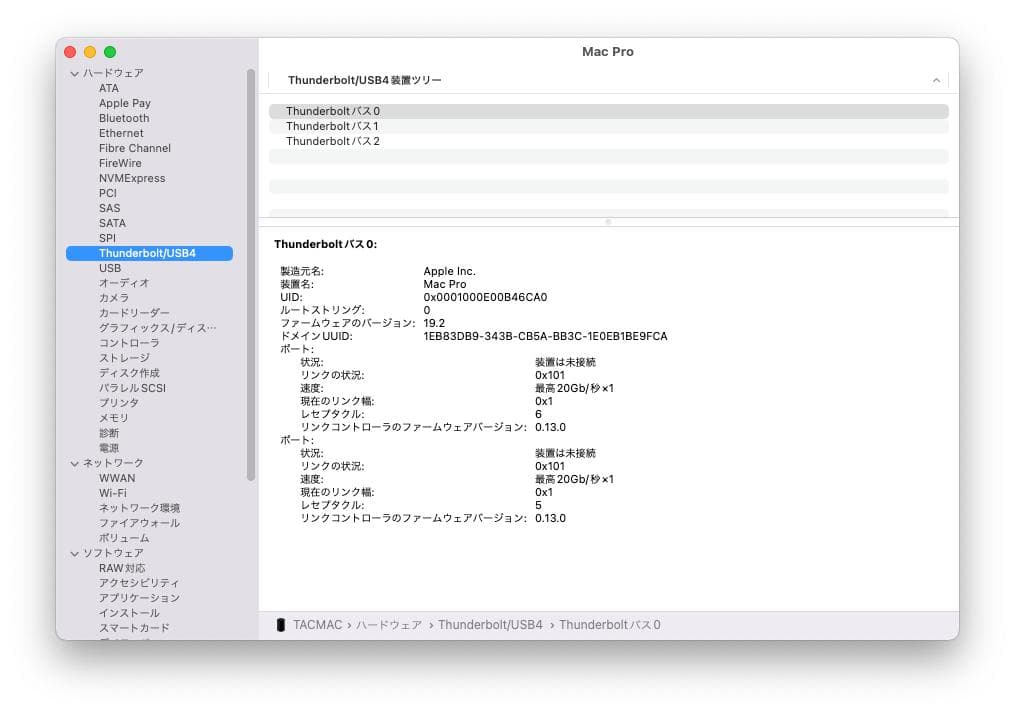Open 電源 information
The height and width of the screenshot is (714, 1015).
click(x=108, y=448)
